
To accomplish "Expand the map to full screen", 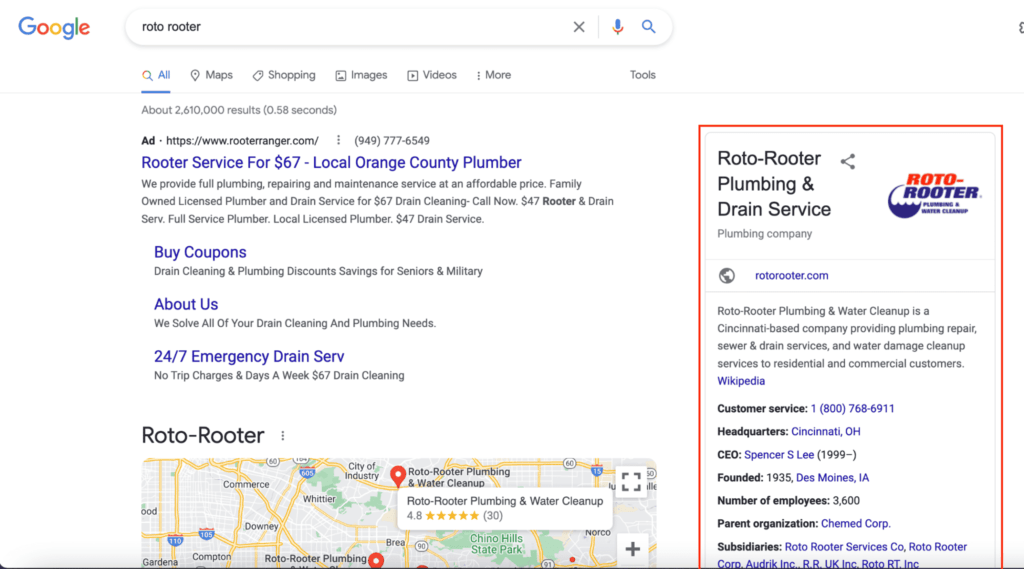I will (x=631, y=482).
